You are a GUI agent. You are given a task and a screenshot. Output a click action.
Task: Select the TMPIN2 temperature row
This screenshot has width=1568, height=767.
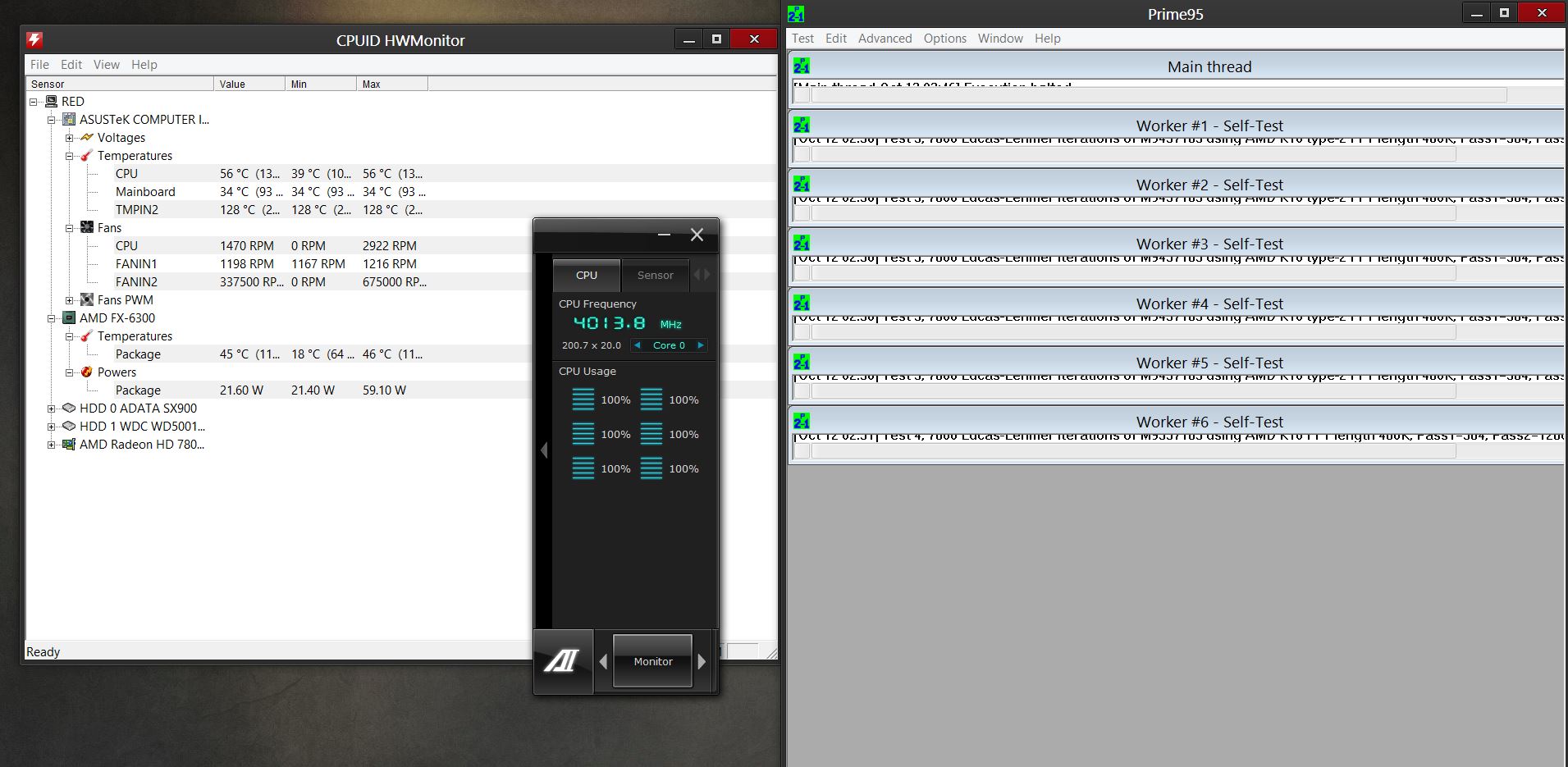pos(137,210)
